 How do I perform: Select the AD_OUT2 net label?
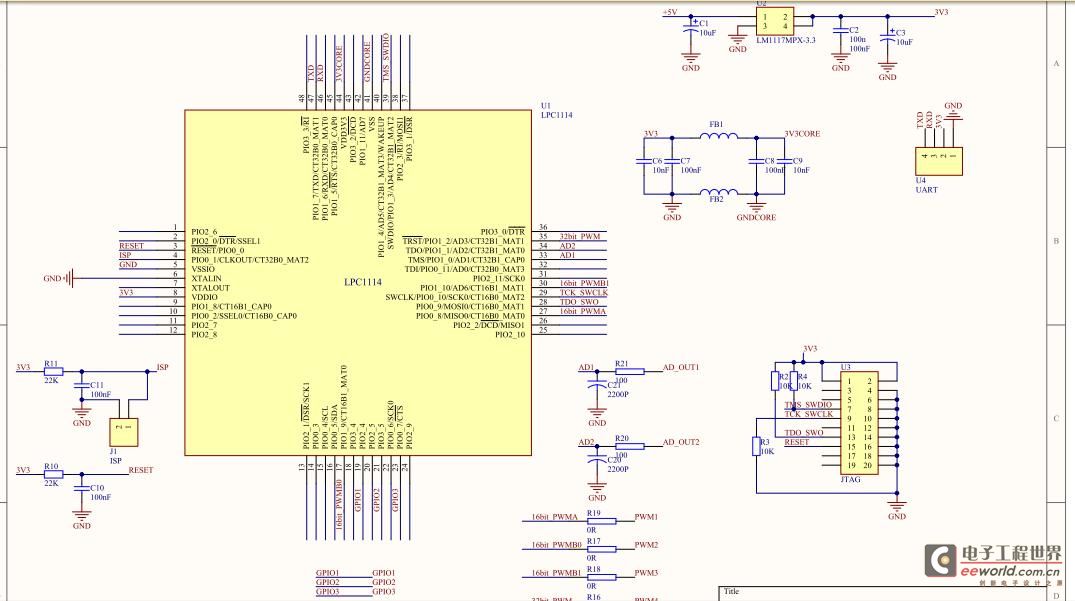click(681, 442)
